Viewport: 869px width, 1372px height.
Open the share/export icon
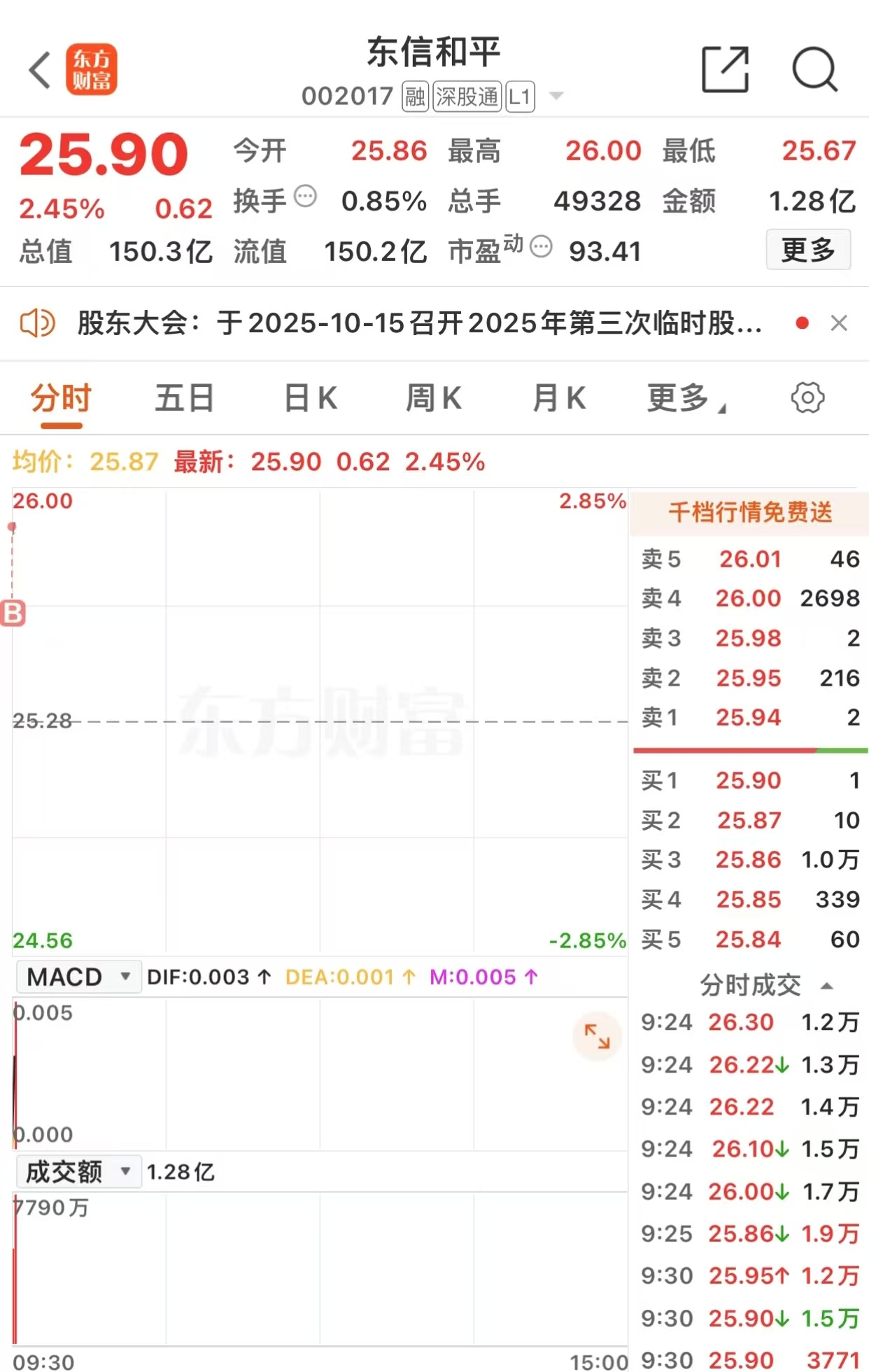pyautogui.click(x=725, y=70)
